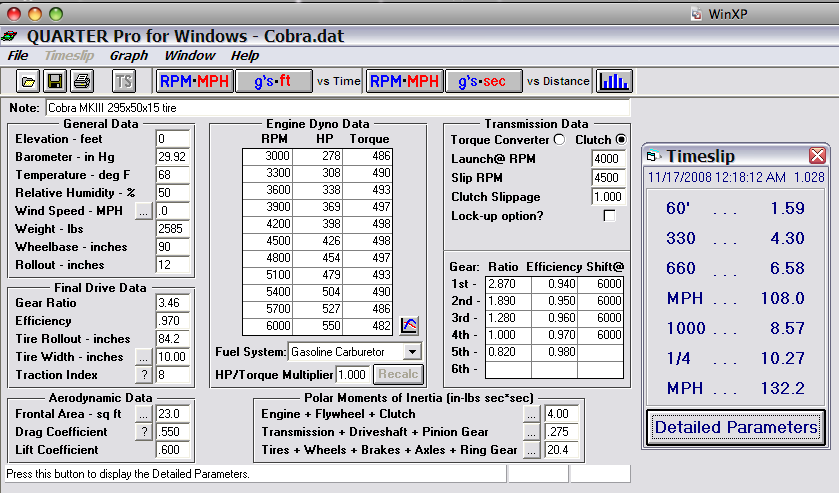Click the Detailed Parameters button

(x=735, y=427)
